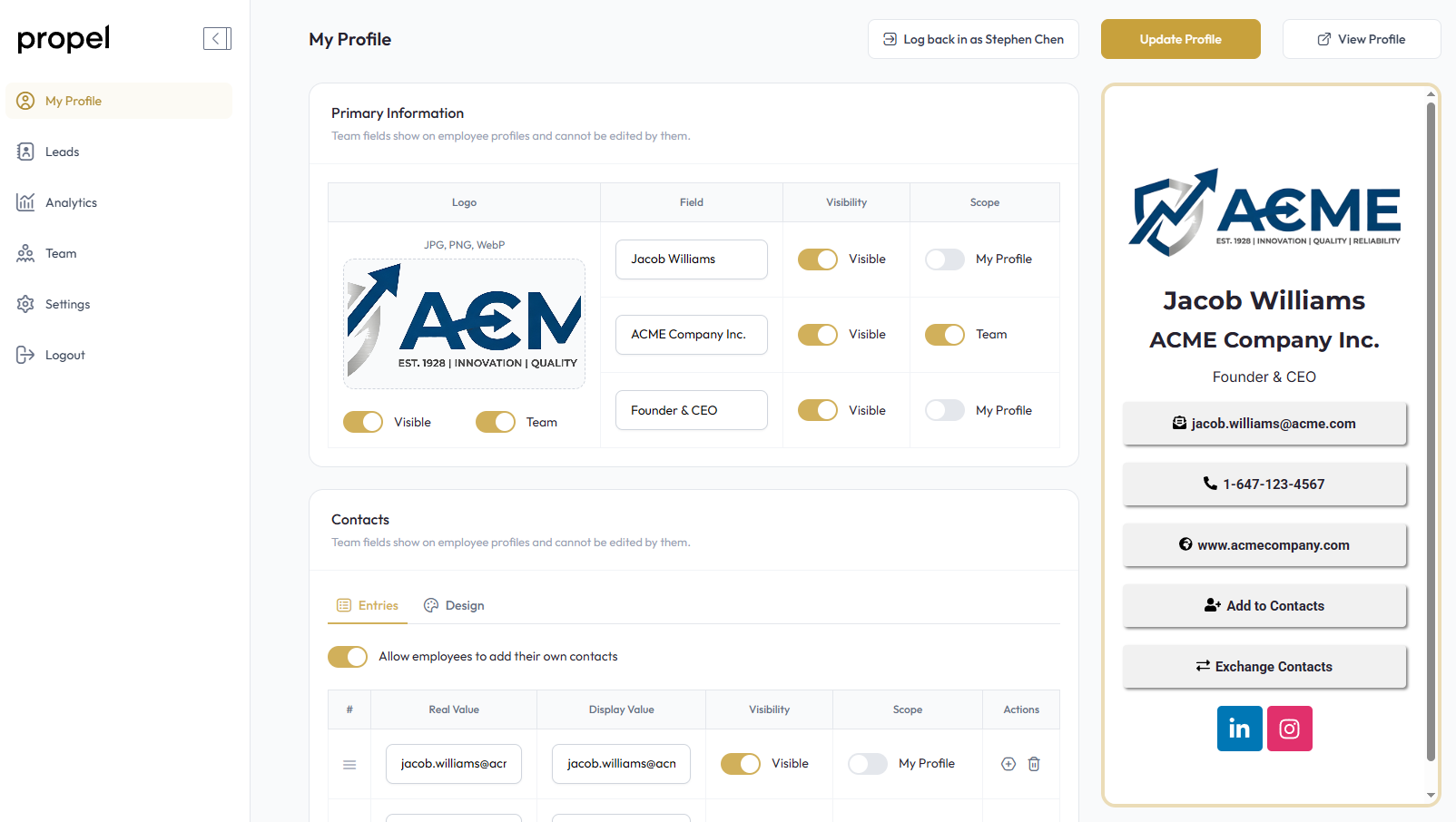Click the Founder & CEO text field
This screenshot has width=1456, height=822.
[691, 410]
